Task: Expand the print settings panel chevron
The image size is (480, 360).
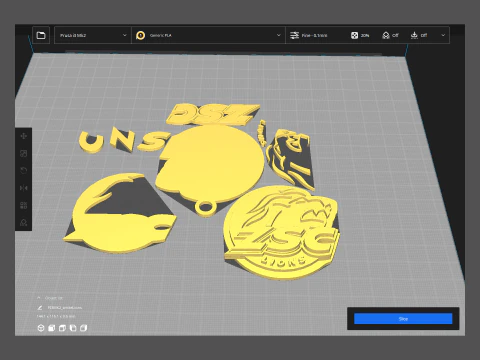Action: point(443,35)
